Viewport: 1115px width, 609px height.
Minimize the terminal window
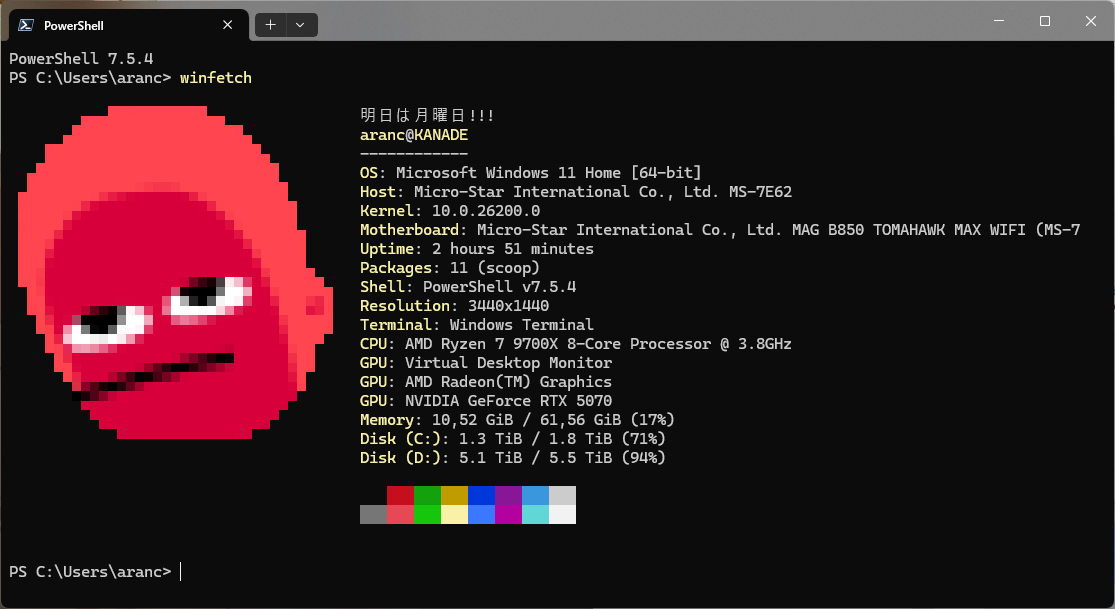tap(999, 21)
